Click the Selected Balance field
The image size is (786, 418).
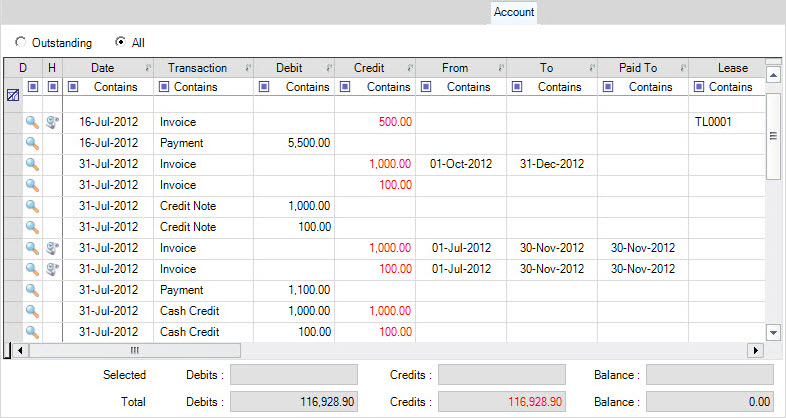pyautogui.click(x=710, y=375)
